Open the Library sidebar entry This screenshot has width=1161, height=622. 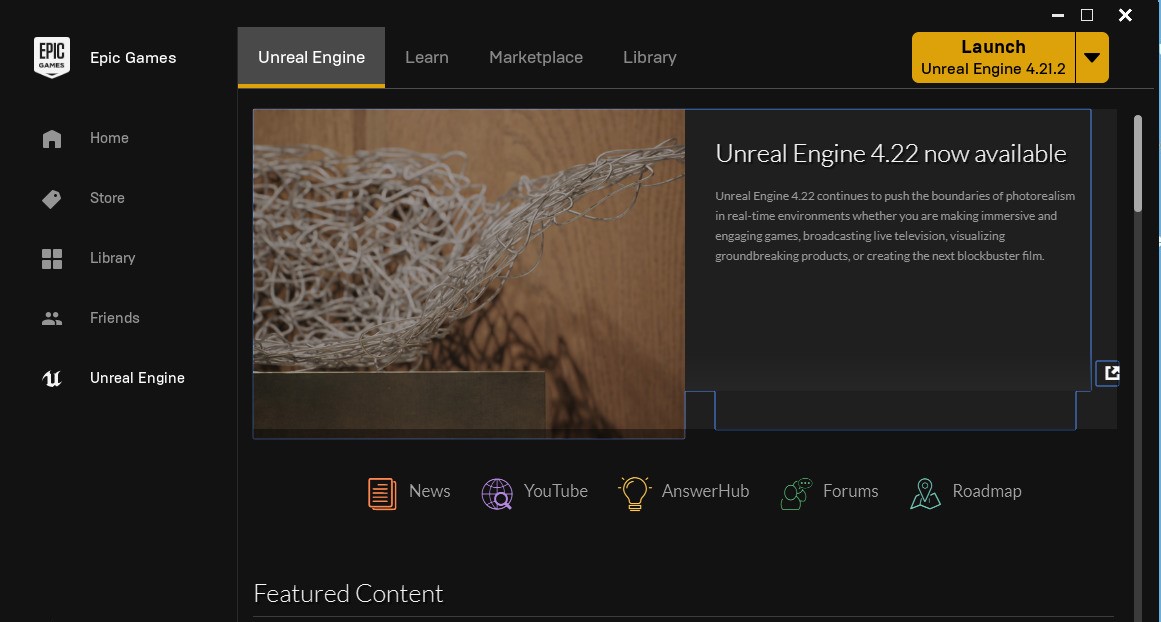pyautogui.click(x=51, y=258)
